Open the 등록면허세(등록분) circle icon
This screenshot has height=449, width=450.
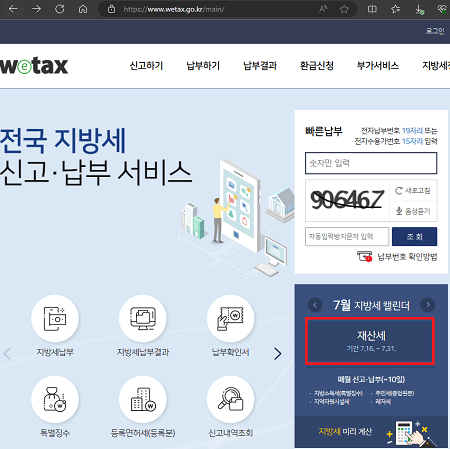tap(143, 400)
